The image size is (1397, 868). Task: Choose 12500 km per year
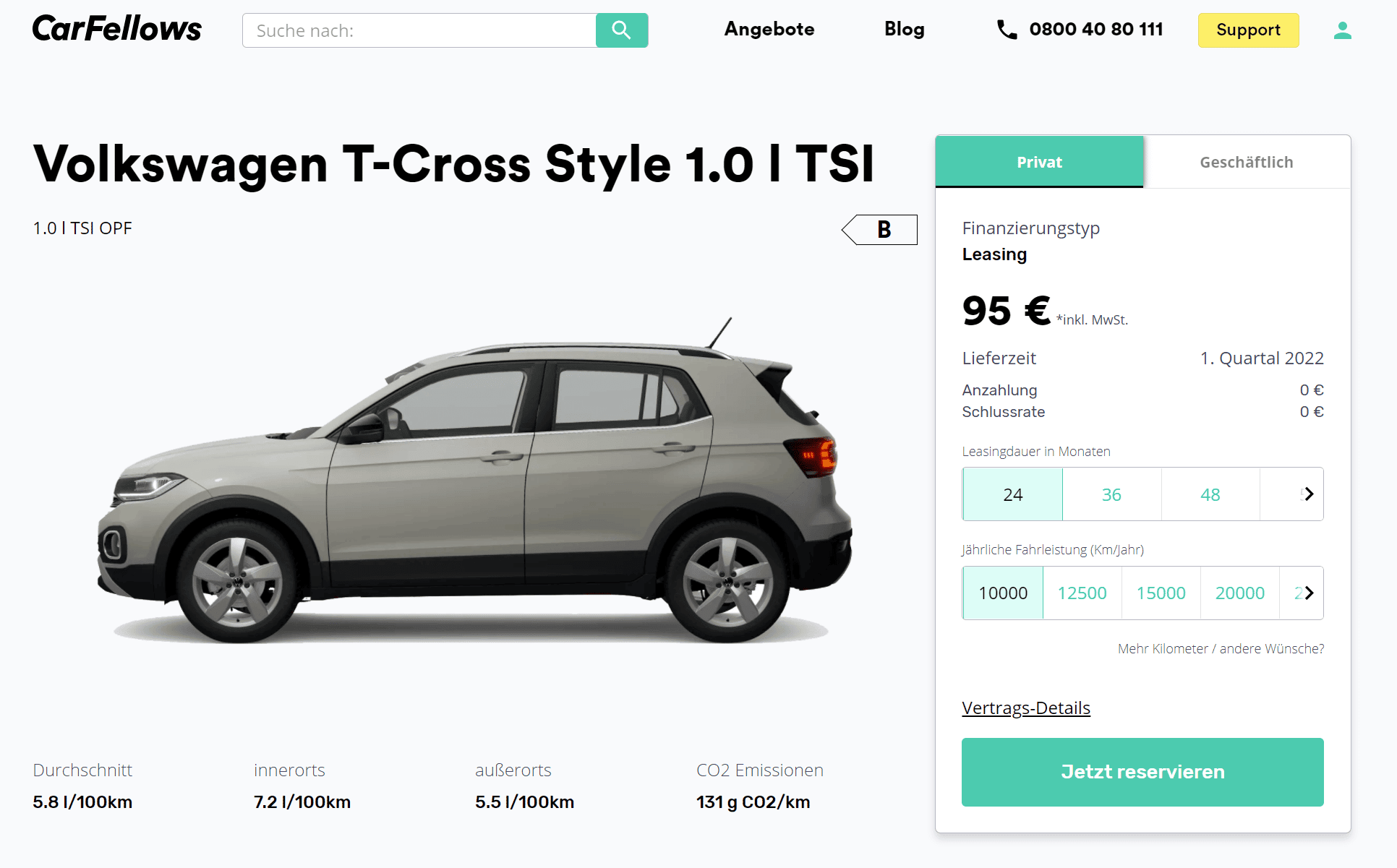click(1082, 593)
